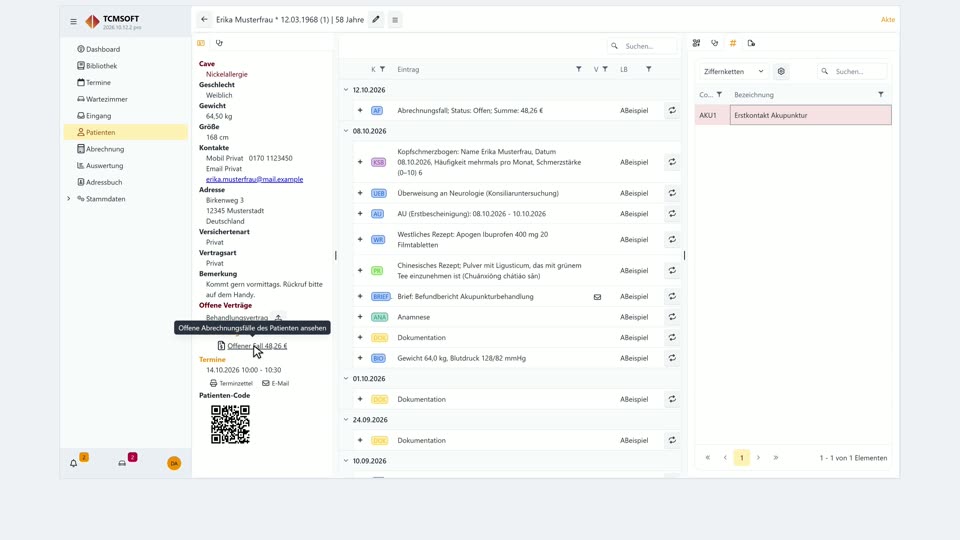Collapse the 01.10.2026 date group
This screenshot has width=960, height=540.
tap(346, 378)
